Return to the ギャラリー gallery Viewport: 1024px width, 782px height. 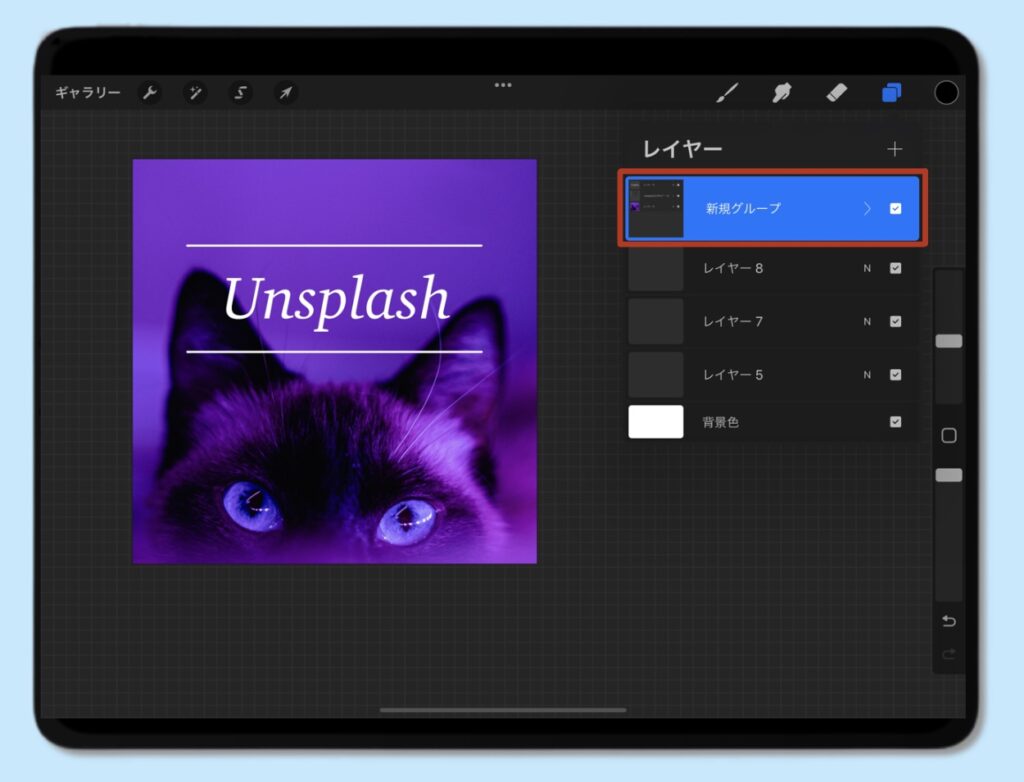click(88, 93)
